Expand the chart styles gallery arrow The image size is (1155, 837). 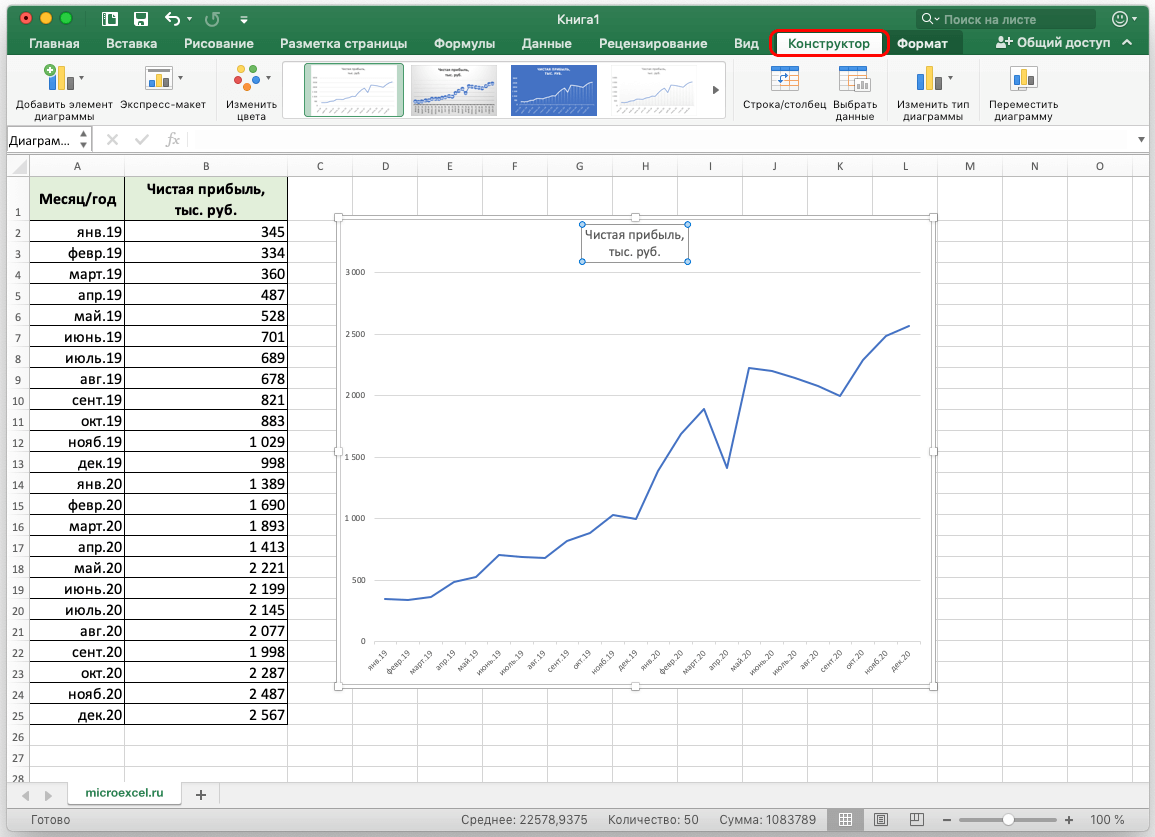point(715,90)
